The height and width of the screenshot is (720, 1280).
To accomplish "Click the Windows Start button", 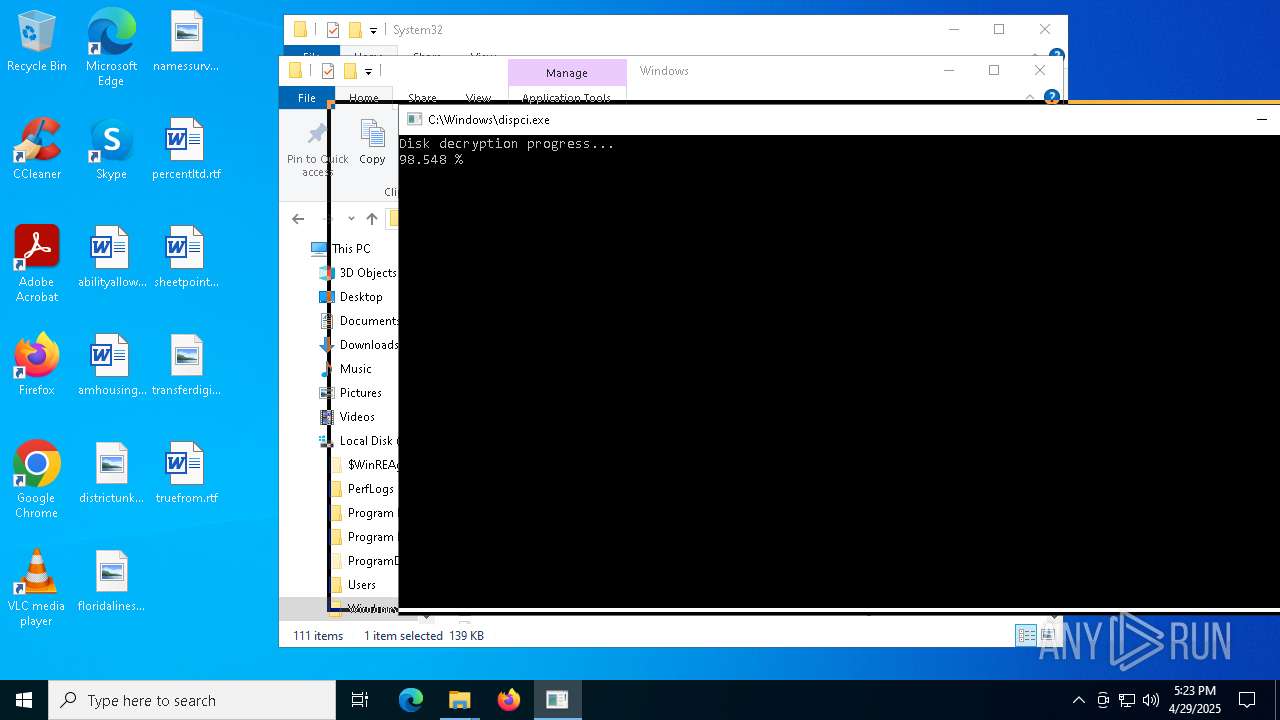I will (24, 700).
